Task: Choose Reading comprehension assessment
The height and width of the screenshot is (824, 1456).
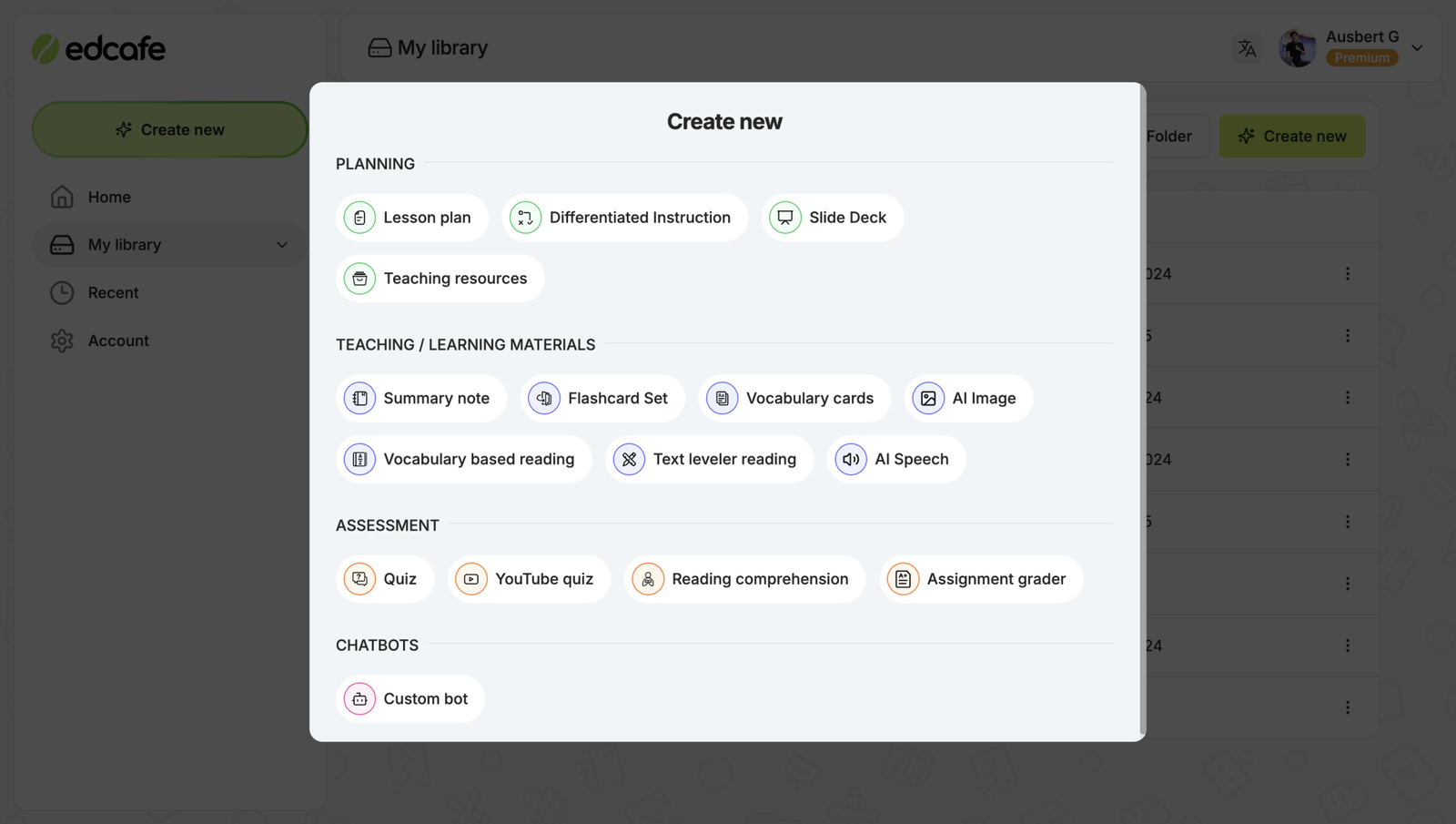Action: click(744, 579)
